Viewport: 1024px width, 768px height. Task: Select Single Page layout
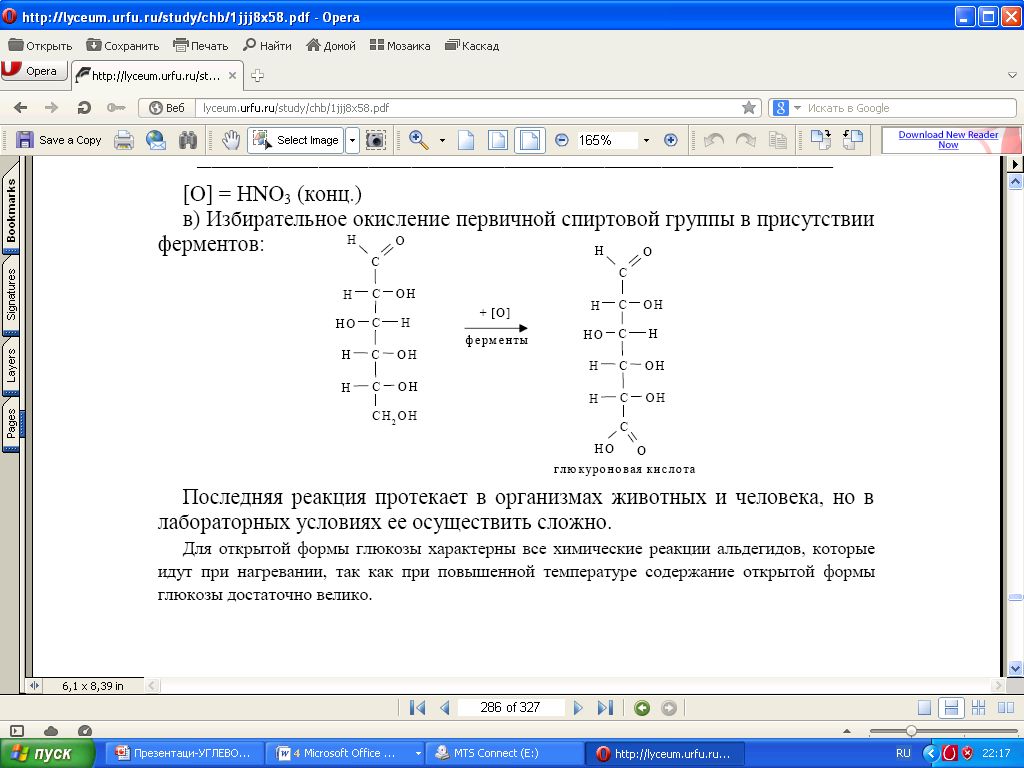tap(924, 707)
